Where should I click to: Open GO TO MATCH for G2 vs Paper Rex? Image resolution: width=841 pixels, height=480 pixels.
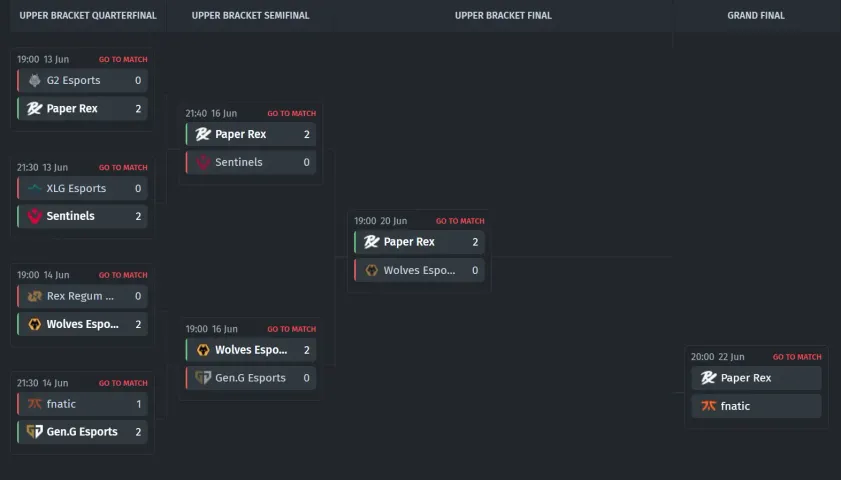tap(123, 60)
